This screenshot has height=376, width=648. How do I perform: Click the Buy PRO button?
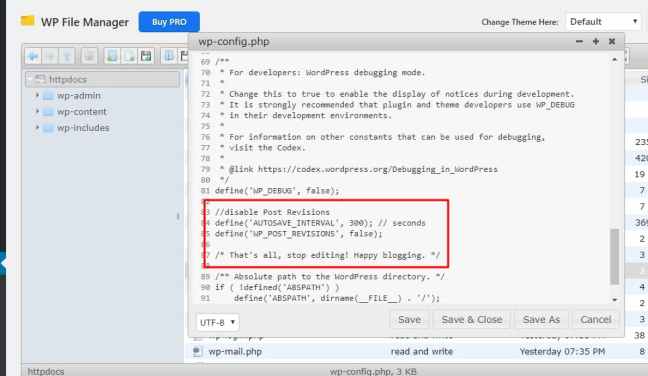tap(169, 21)
